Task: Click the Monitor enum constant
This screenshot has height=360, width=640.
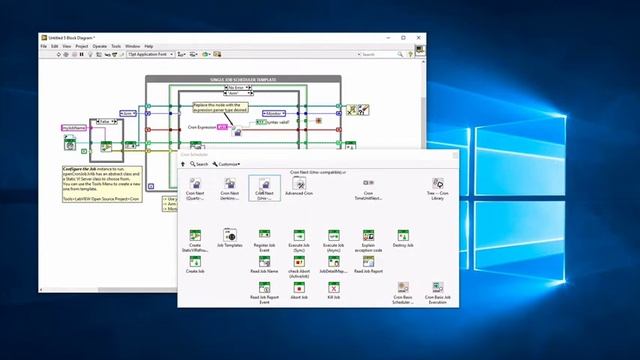Action: (x=274, y=113)
